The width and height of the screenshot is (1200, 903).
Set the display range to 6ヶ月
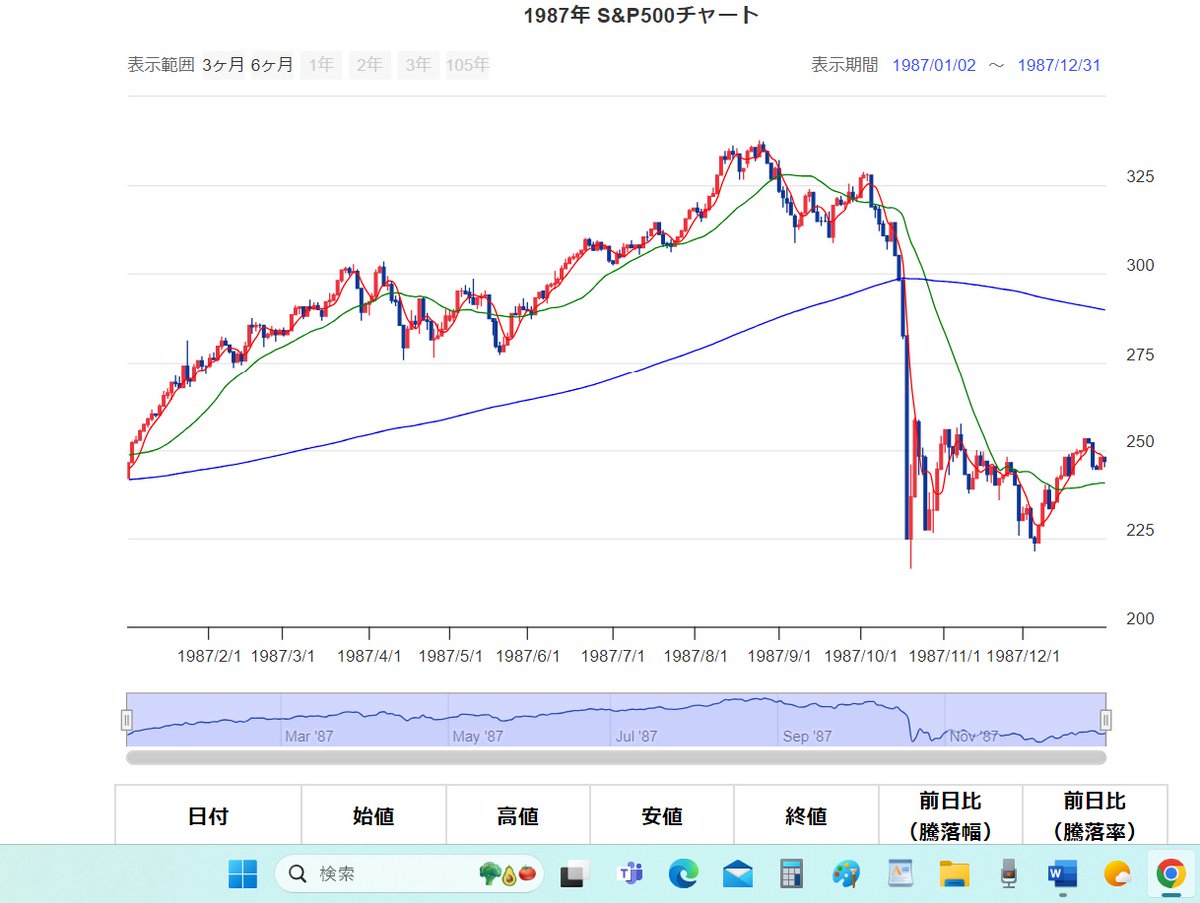pos(272,65)
